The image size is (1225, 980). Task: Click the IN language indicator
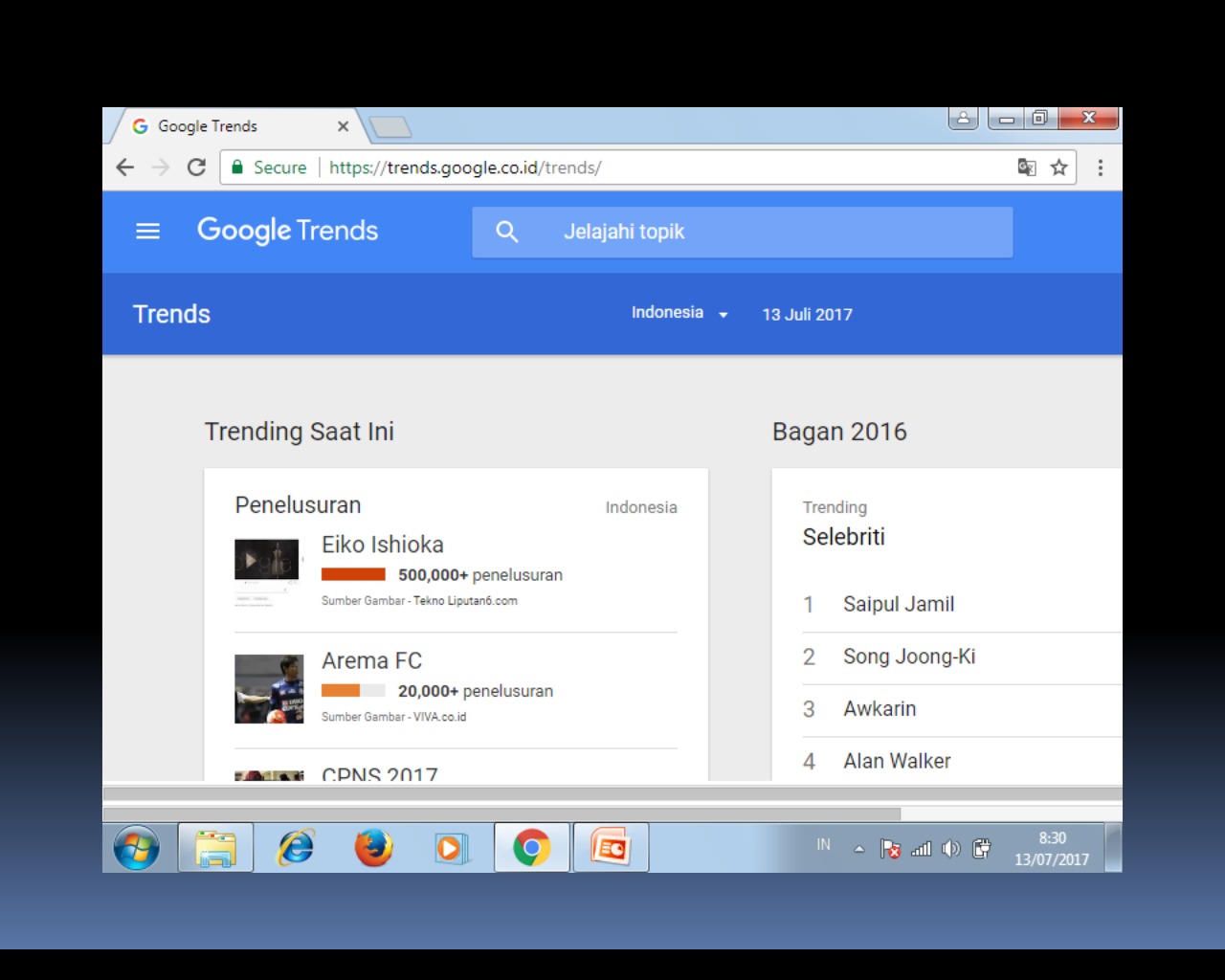point(823,845)
